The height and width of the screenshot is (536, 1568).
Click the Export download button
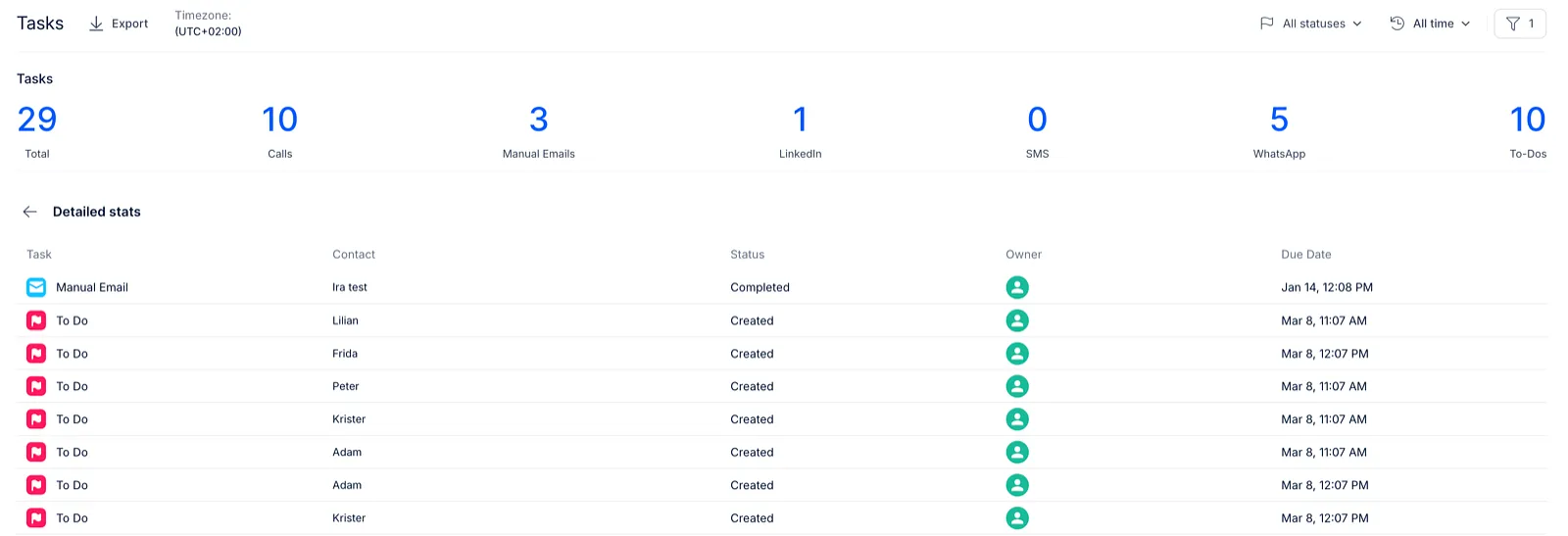point(119,24)
